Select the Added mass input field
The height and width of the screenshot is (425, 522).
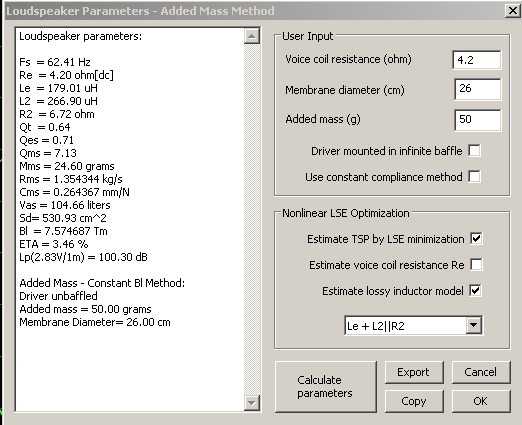tap(478, 120)
